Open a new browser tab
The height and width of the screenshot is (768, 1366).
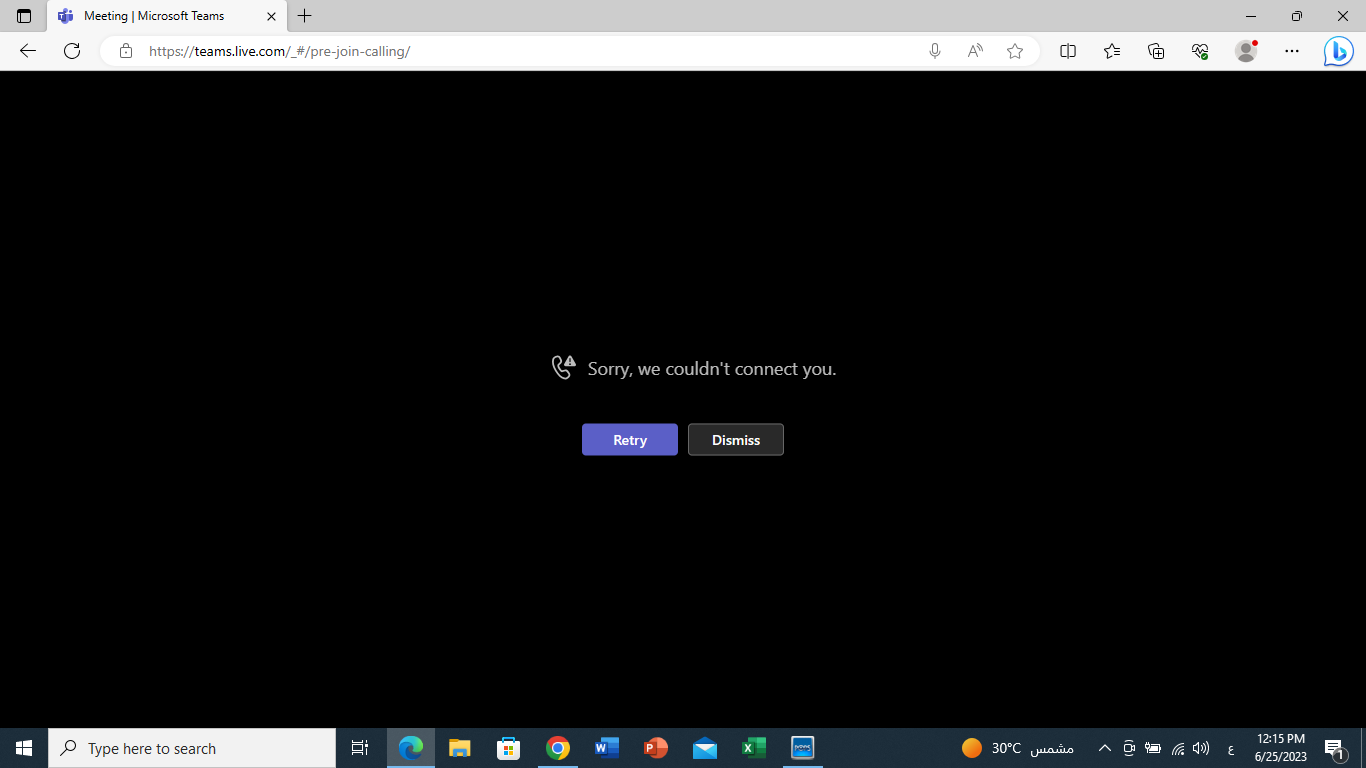305,16
